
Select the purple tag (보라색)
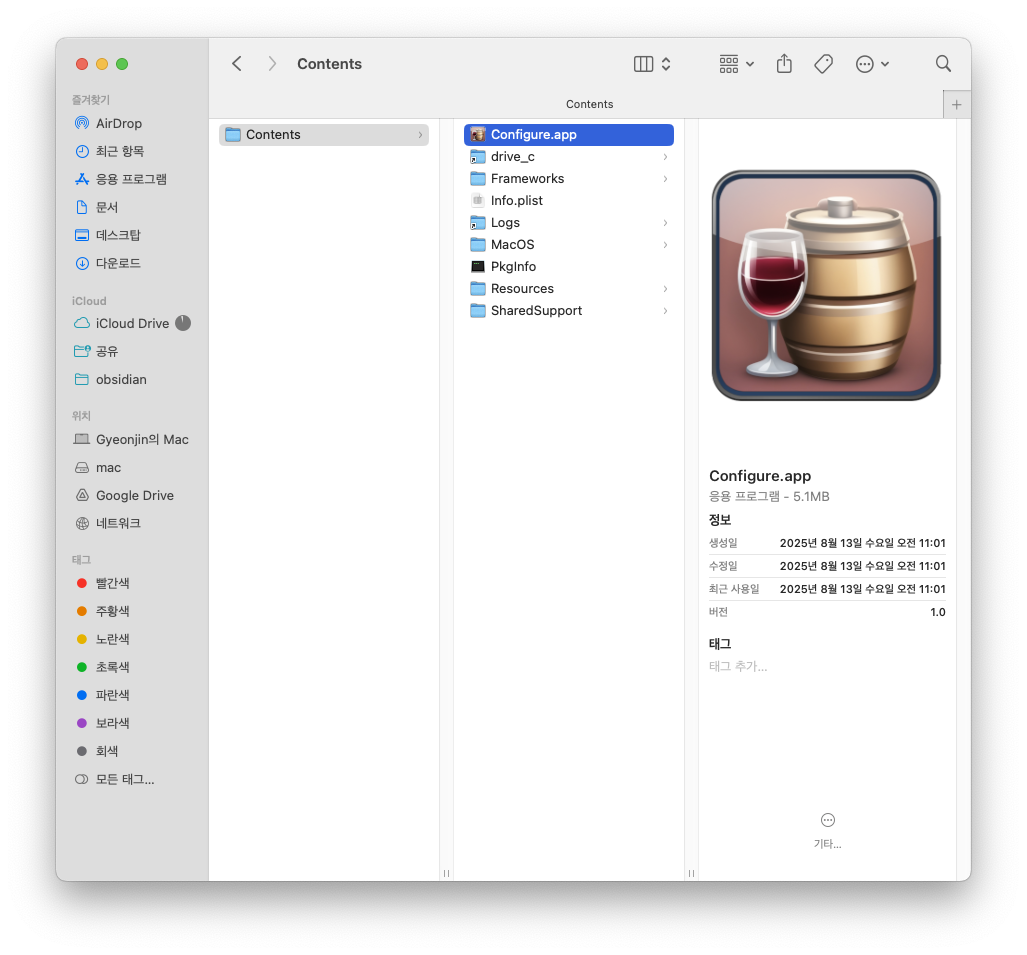tap(112, 723)
